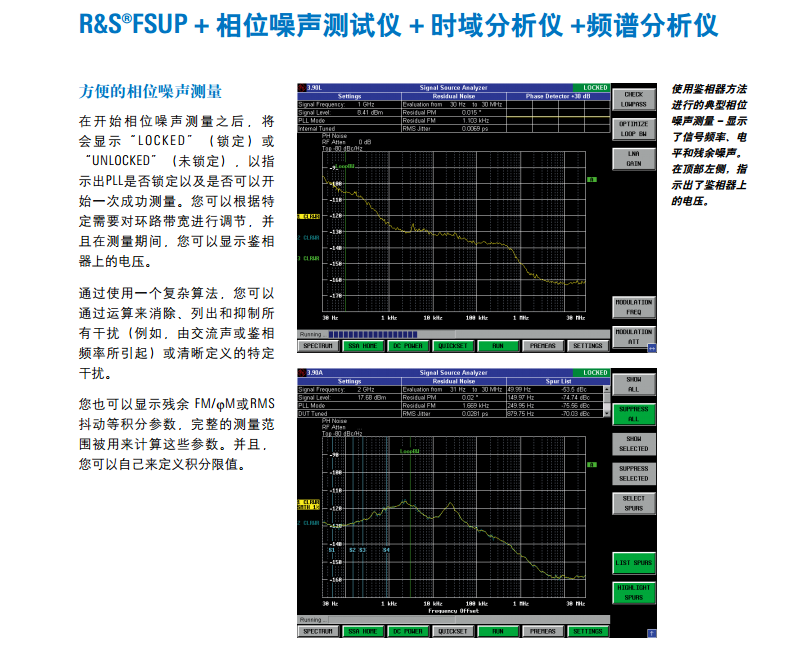Switch to SPECTRUM mode in upper analyzer
Screen dimensions: 788x646
(x=318, y=346)
